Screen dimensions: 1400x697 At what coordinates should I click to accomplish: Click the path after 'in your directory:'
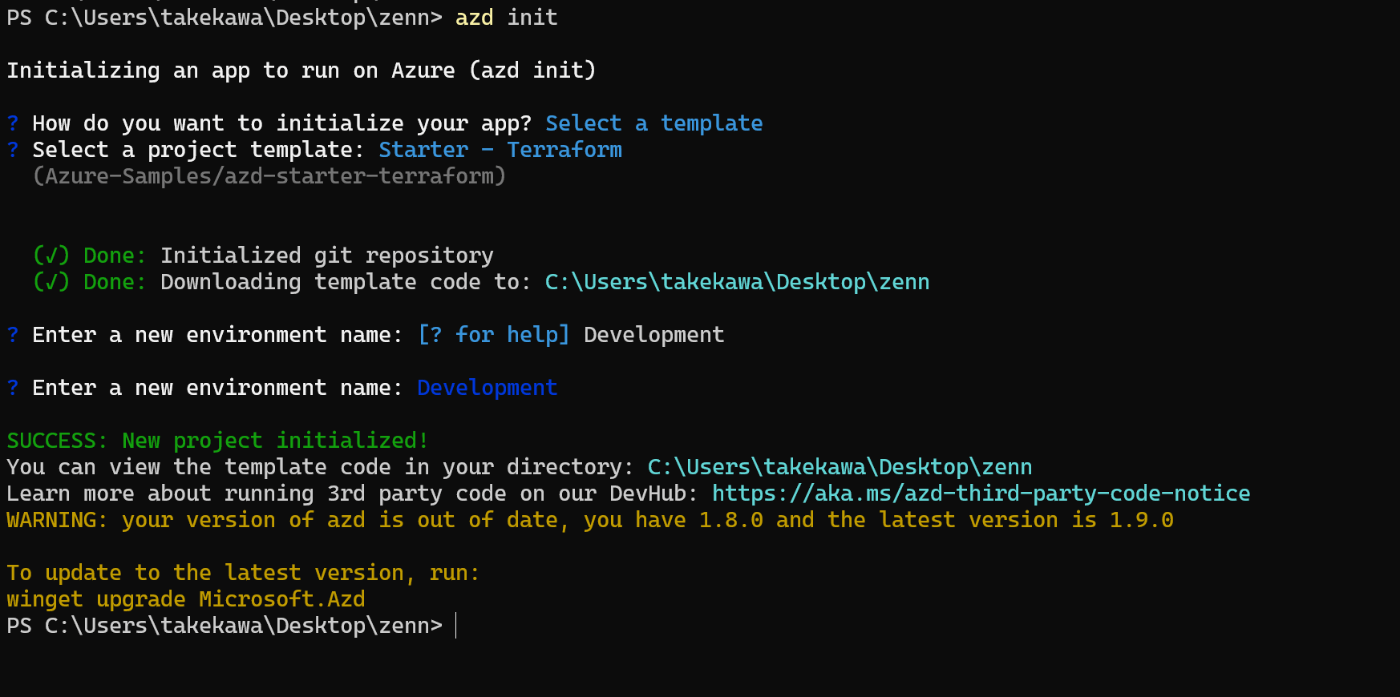[x=840, y=467]
